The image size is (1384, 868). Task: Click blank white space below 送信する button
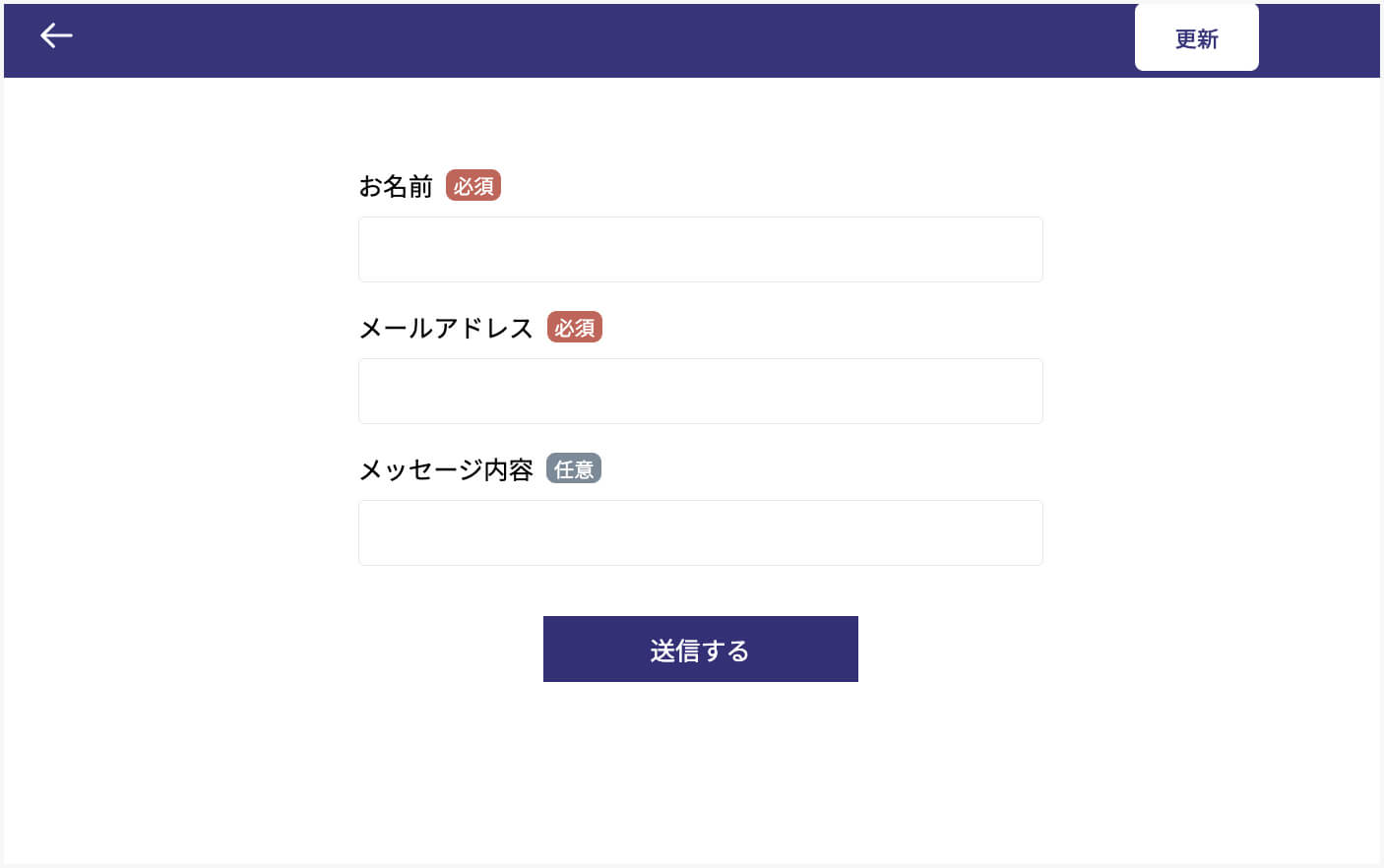coord(700,777)
